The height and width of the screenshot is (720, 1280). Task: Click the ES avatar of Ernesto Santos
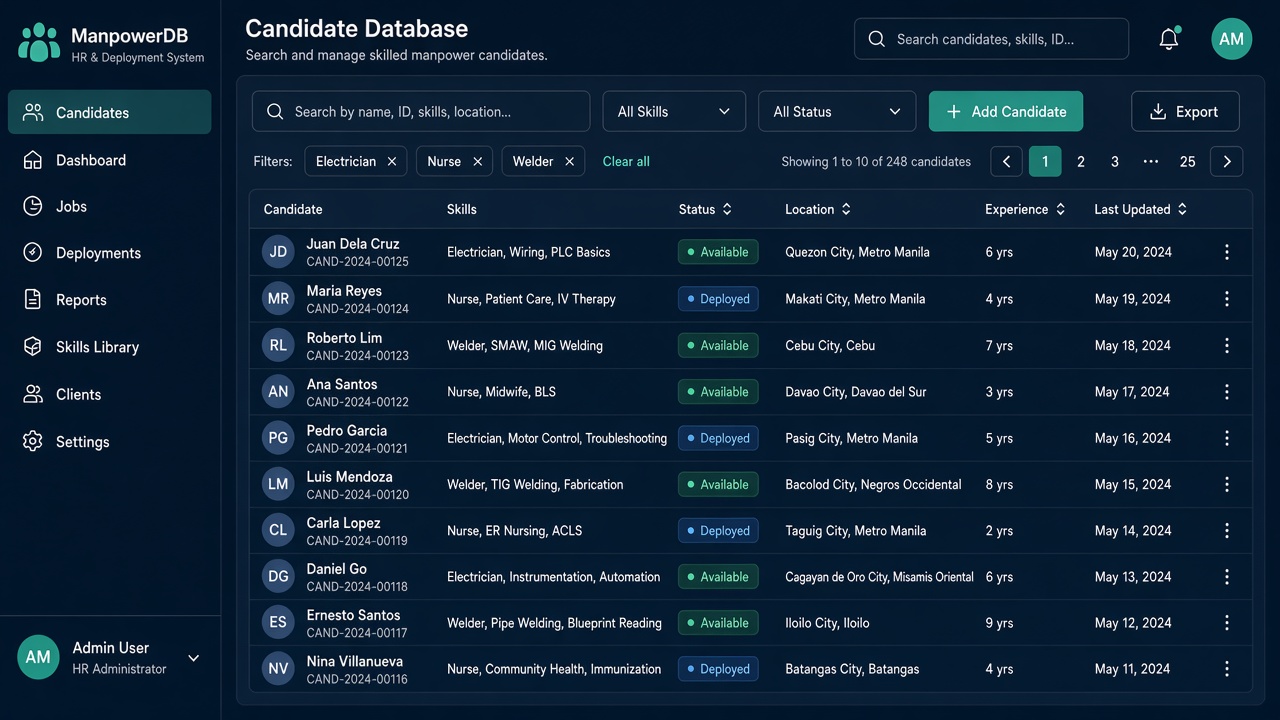point(278,622)
